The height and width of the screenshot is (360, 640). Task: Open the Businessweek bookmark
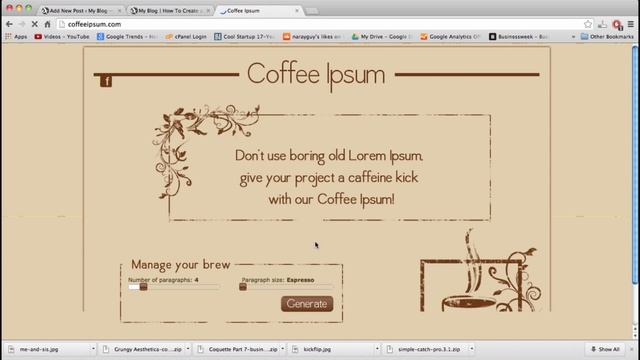(518, 37)
